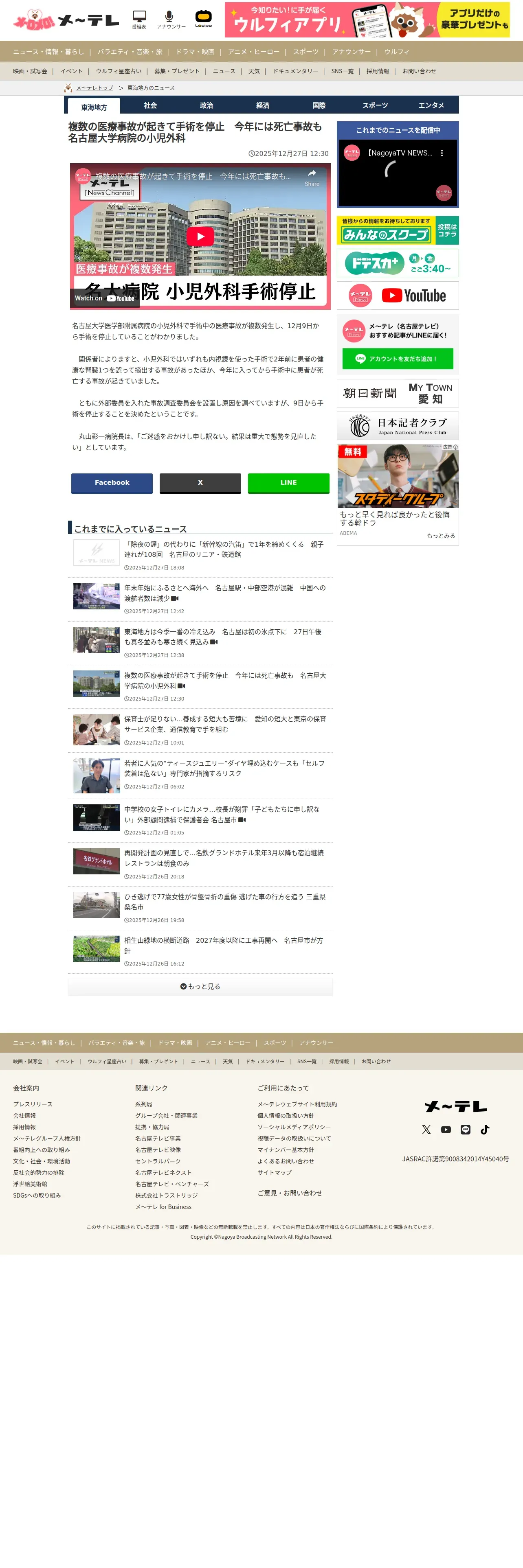Select the スポーツ news tab
523x1568 pixels.
pyautogui.click(x=375, y=105)
